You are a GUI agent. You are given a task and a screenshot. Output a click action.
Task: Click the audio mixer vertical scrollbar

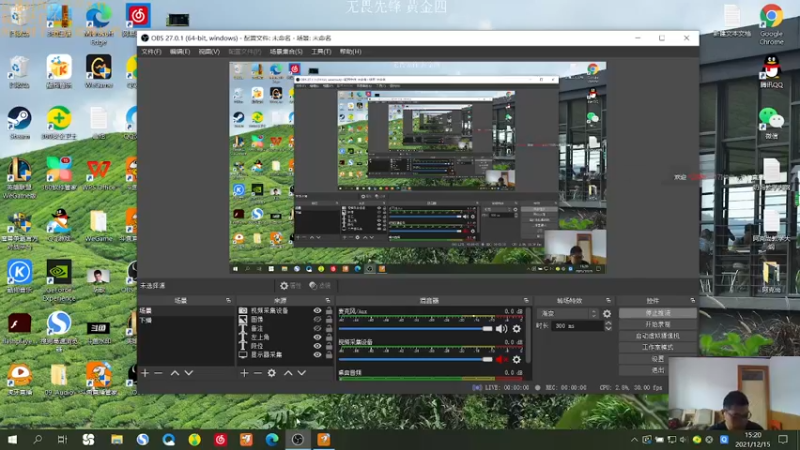click(x=528, y=336)
